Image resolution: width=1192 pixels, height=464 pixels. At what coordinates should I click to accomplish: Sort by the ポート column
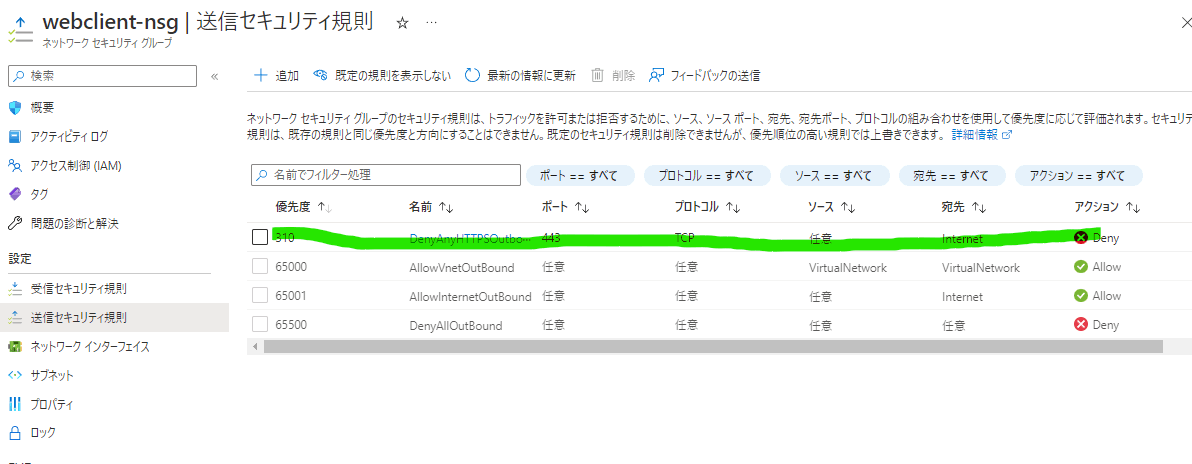tap(566, 207)
